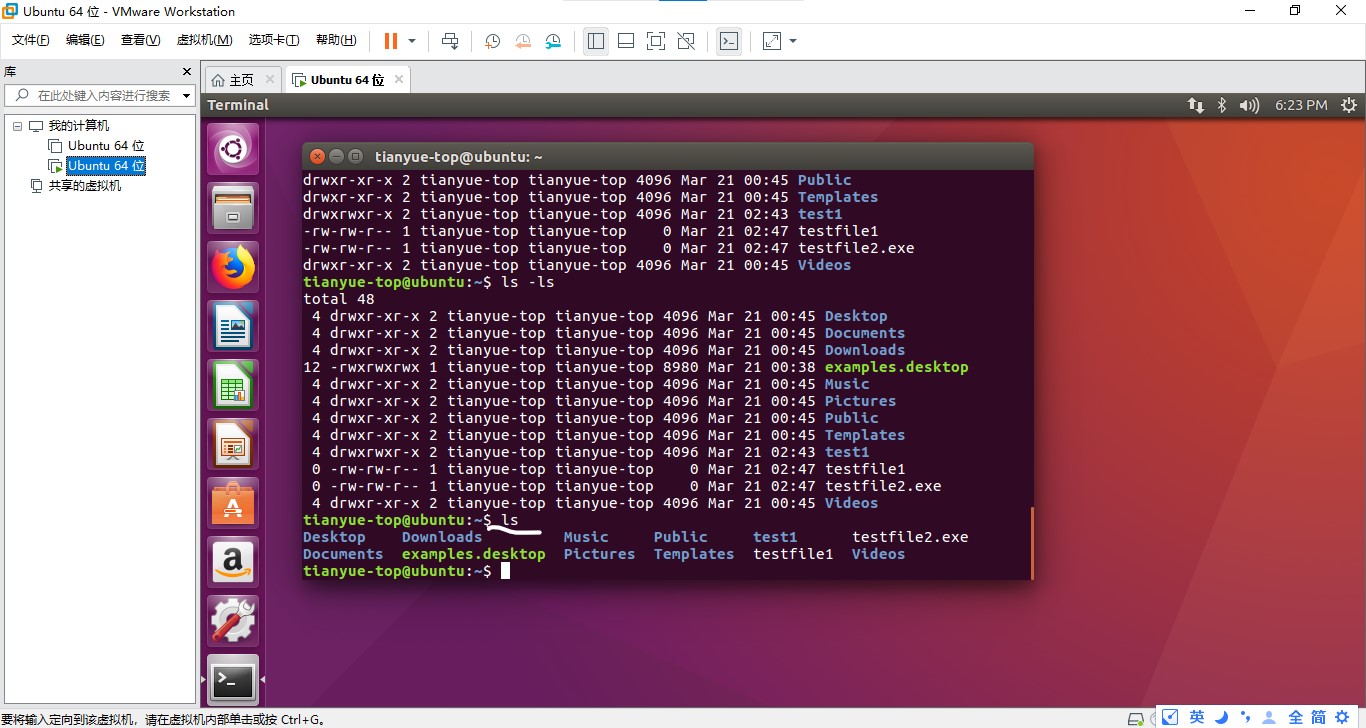Open the Ubuntu dash search launcher
The width and height of the screenshot is (1366, 728).
(233, 149)
